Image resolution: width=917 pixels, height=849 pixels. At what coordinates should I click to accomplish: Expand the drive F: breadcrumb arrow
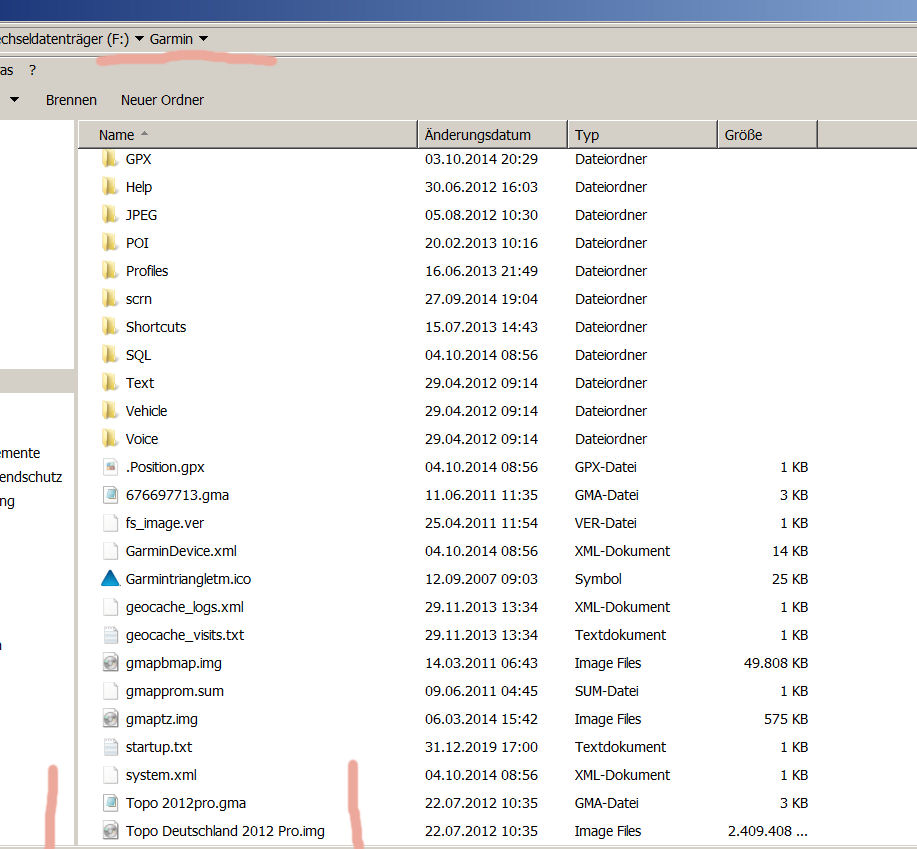click(x=139, y=39)
